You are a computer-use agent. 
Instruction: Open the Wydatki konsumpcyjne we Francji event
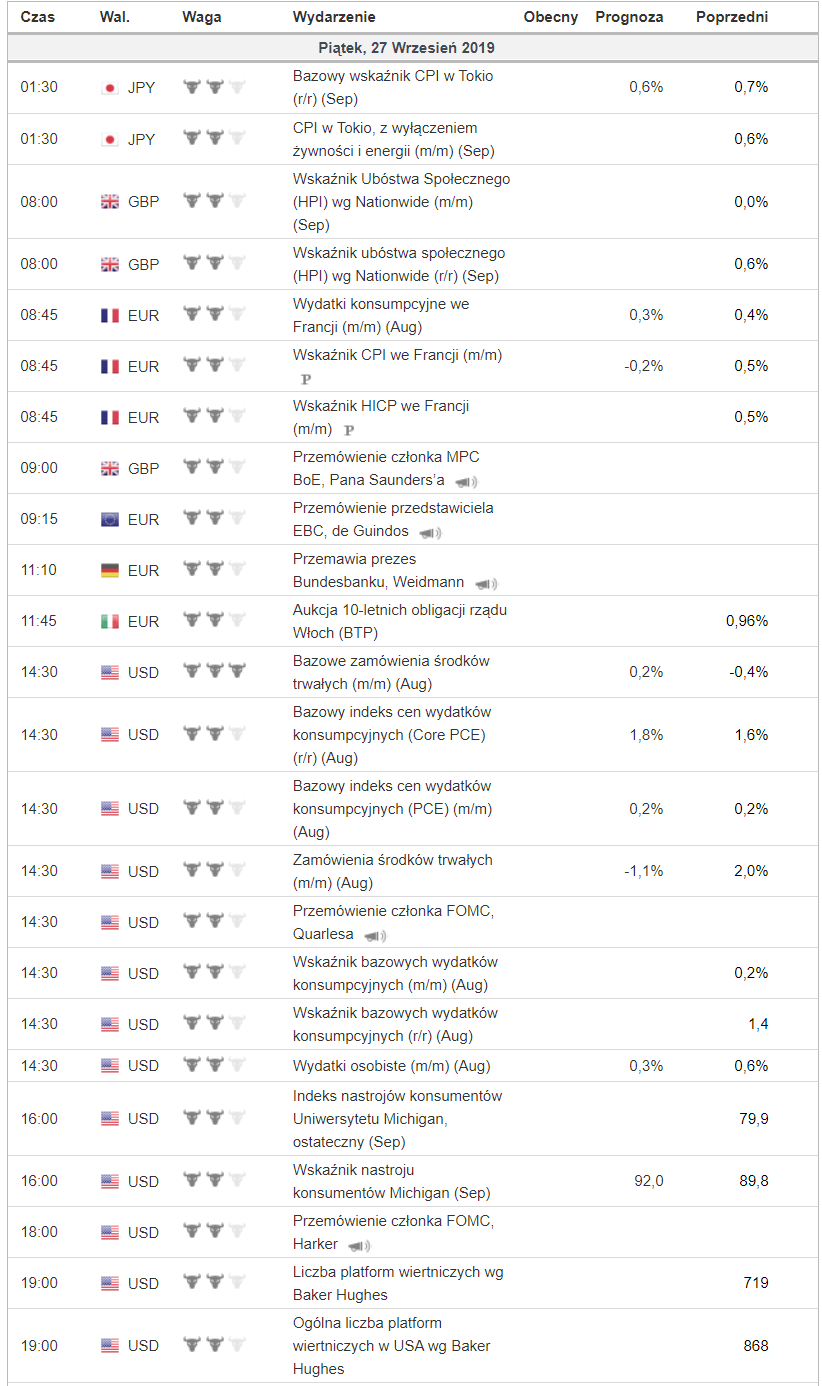click(380, 315)
